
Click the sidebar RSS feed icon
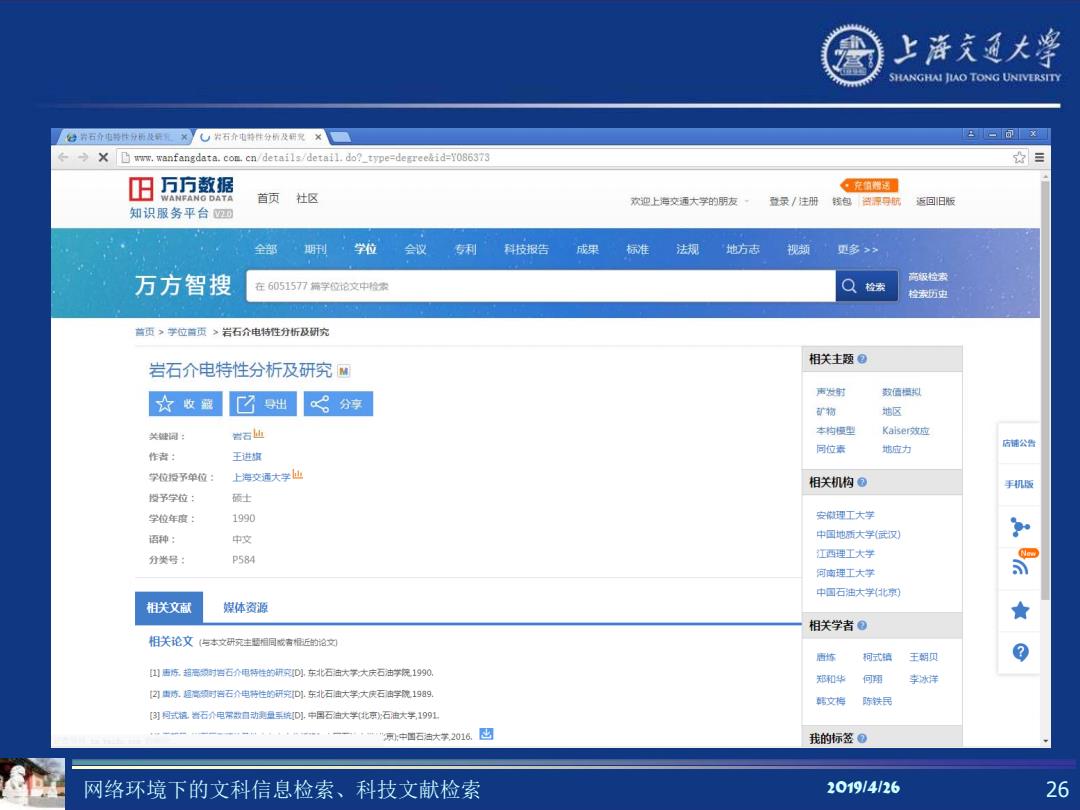1020,567
